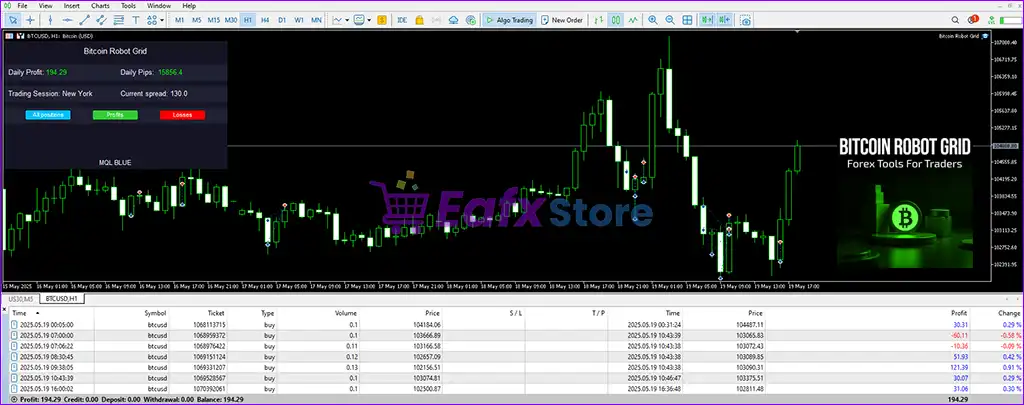This screenshot has height=405, width=1024.
Task: Switch chart to M30 timeframe
Action: click(x=231, y=20)
